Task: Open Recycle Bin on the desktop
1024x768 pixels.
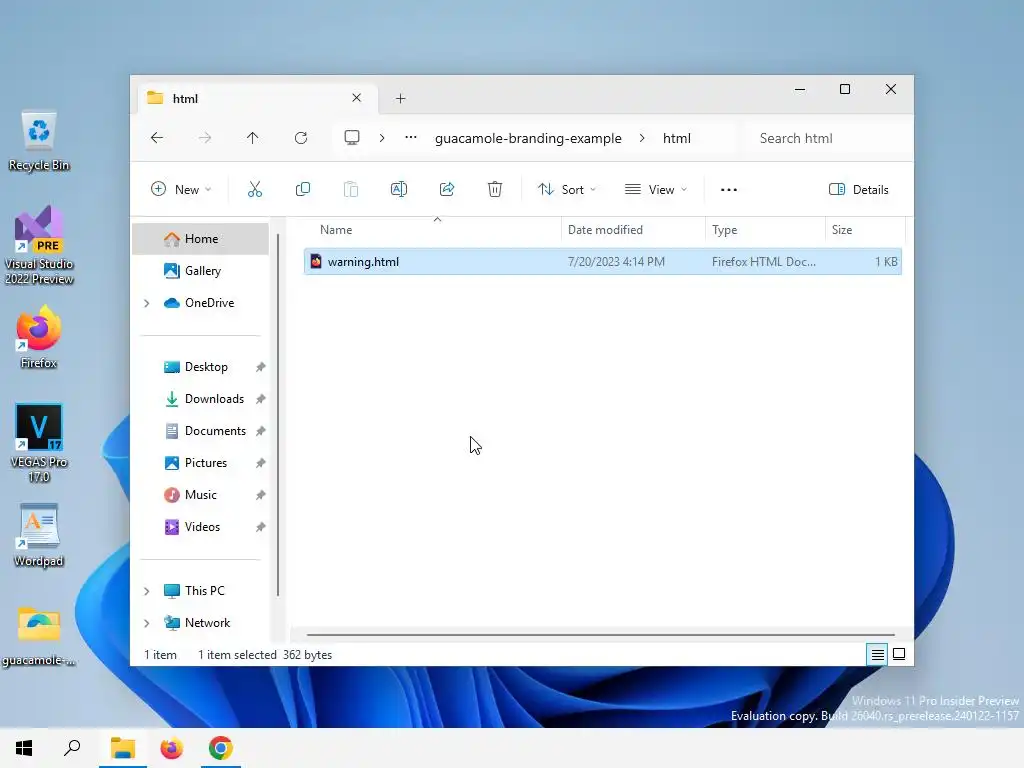Action: pyautogui.click(x=39, y=142)
